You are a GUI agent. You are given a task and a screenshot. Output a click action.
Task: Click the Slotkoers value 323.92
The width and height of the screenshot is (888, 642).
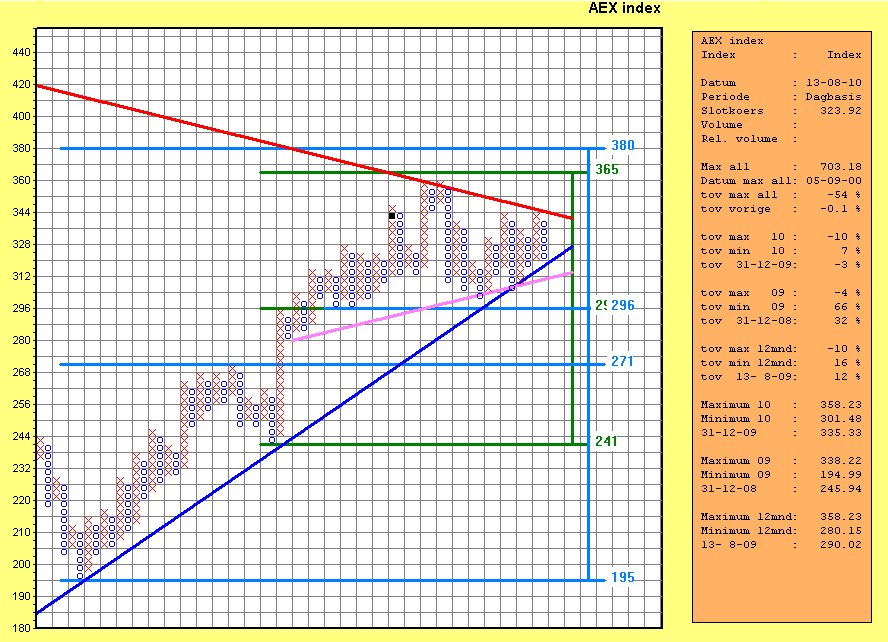point(840,111)
